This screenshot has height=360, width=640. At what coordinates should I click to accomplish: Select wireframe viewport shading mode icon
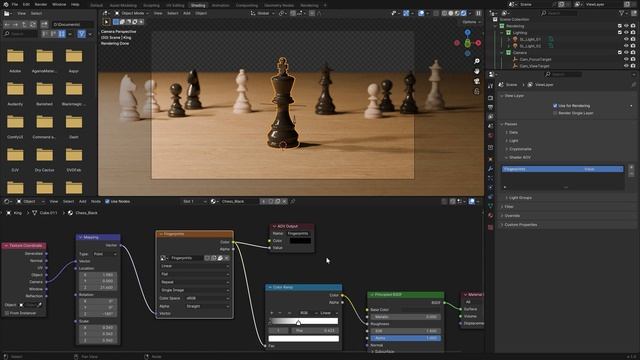click(x=444, y=13)
